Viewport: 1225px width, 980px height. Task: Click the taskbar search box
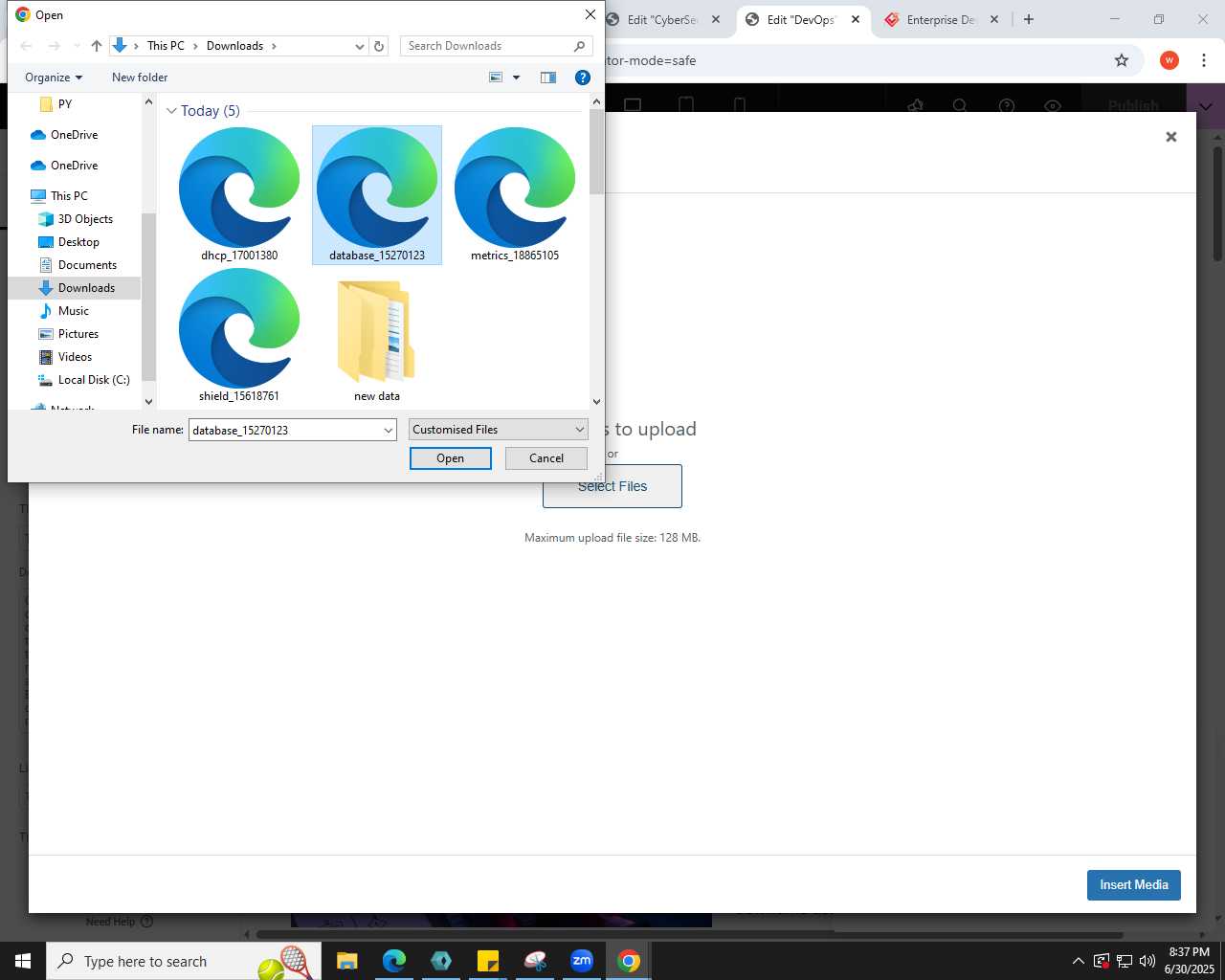184,961
